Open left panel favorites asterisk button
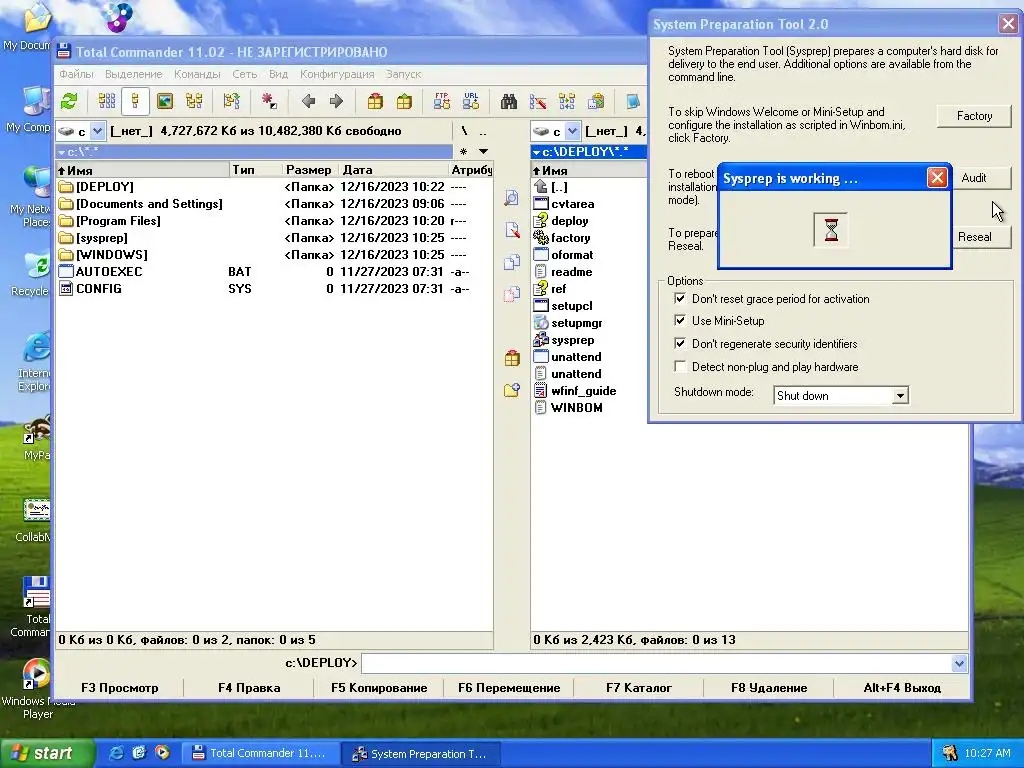1024x768 pixels. pos(464,152)
